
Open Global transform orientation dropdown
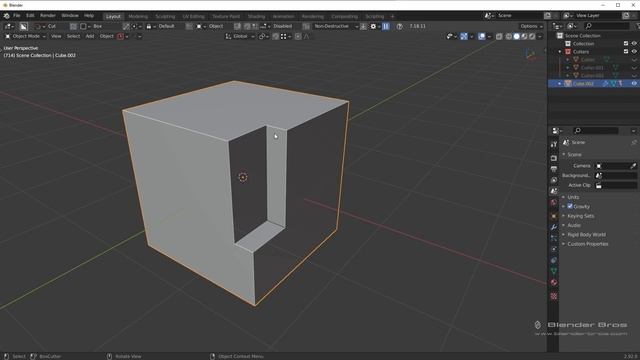pos(240,36)
